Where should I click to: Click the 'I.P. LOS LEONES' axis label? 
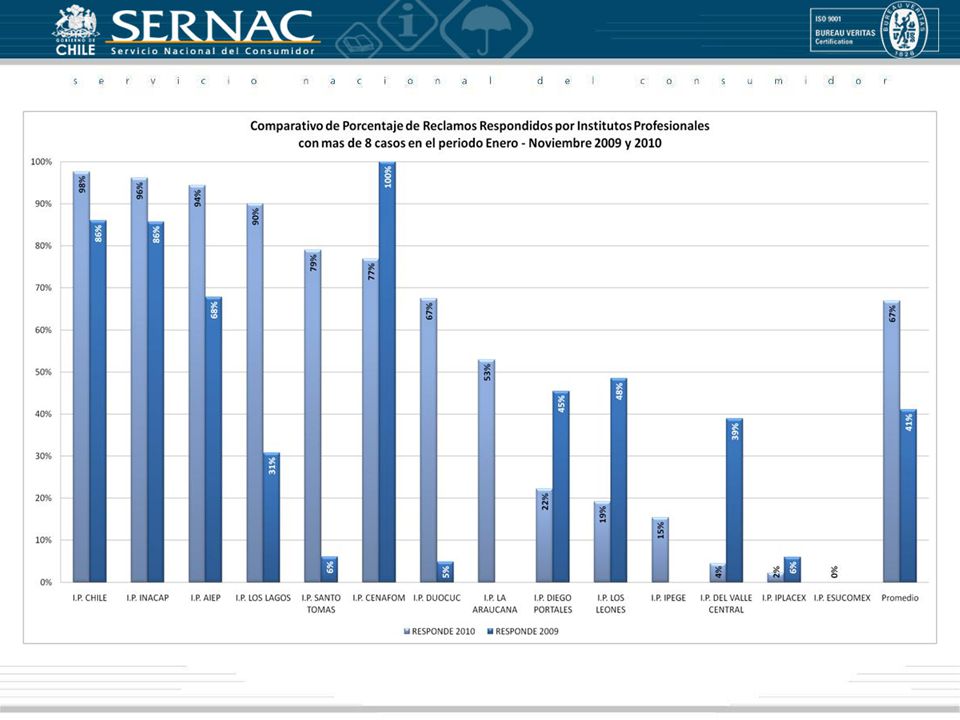(610, 604)
